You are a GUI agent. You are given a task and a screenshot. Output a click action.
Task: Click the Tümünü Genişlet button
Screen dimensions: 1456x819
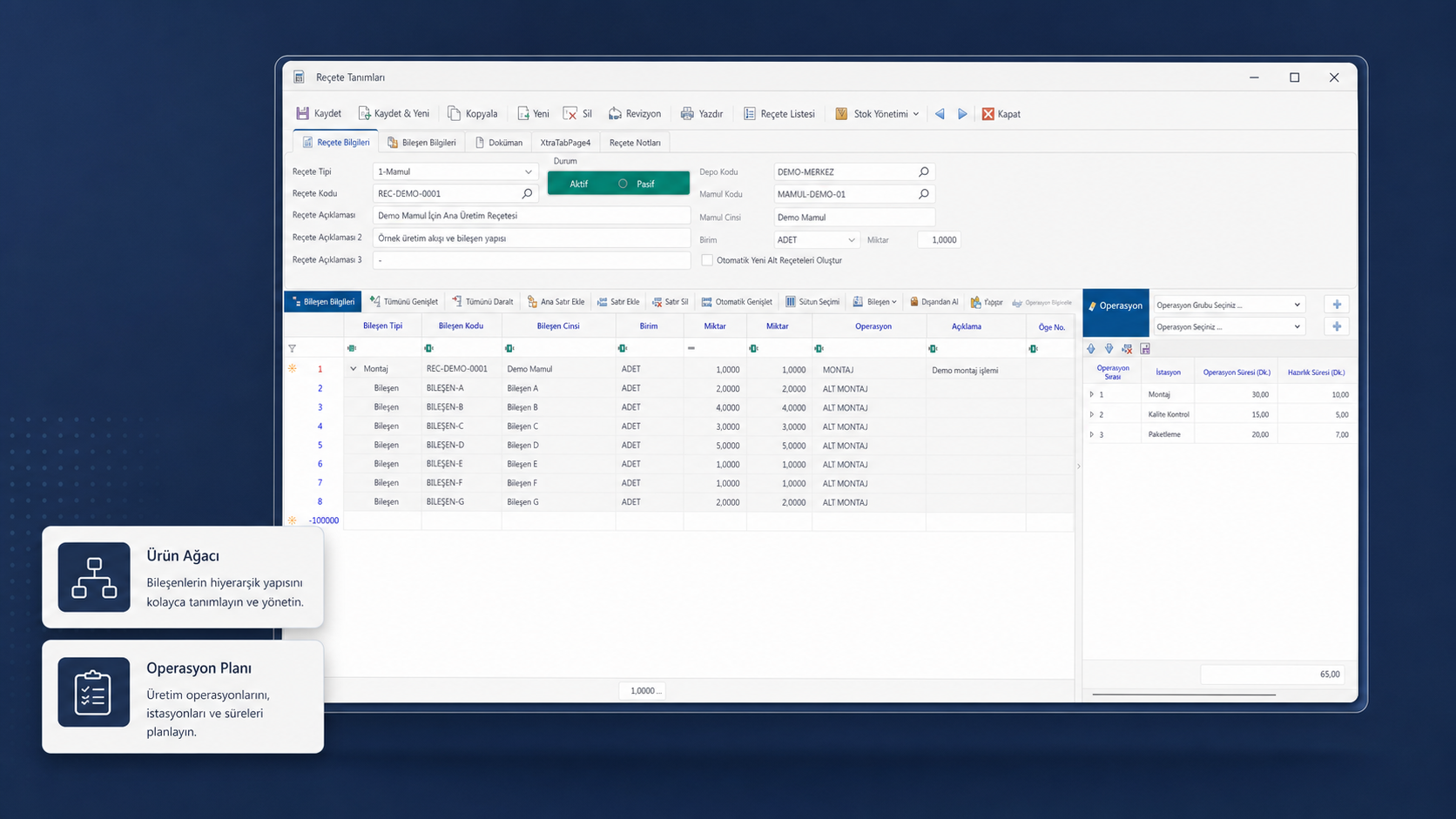point(404,302)
